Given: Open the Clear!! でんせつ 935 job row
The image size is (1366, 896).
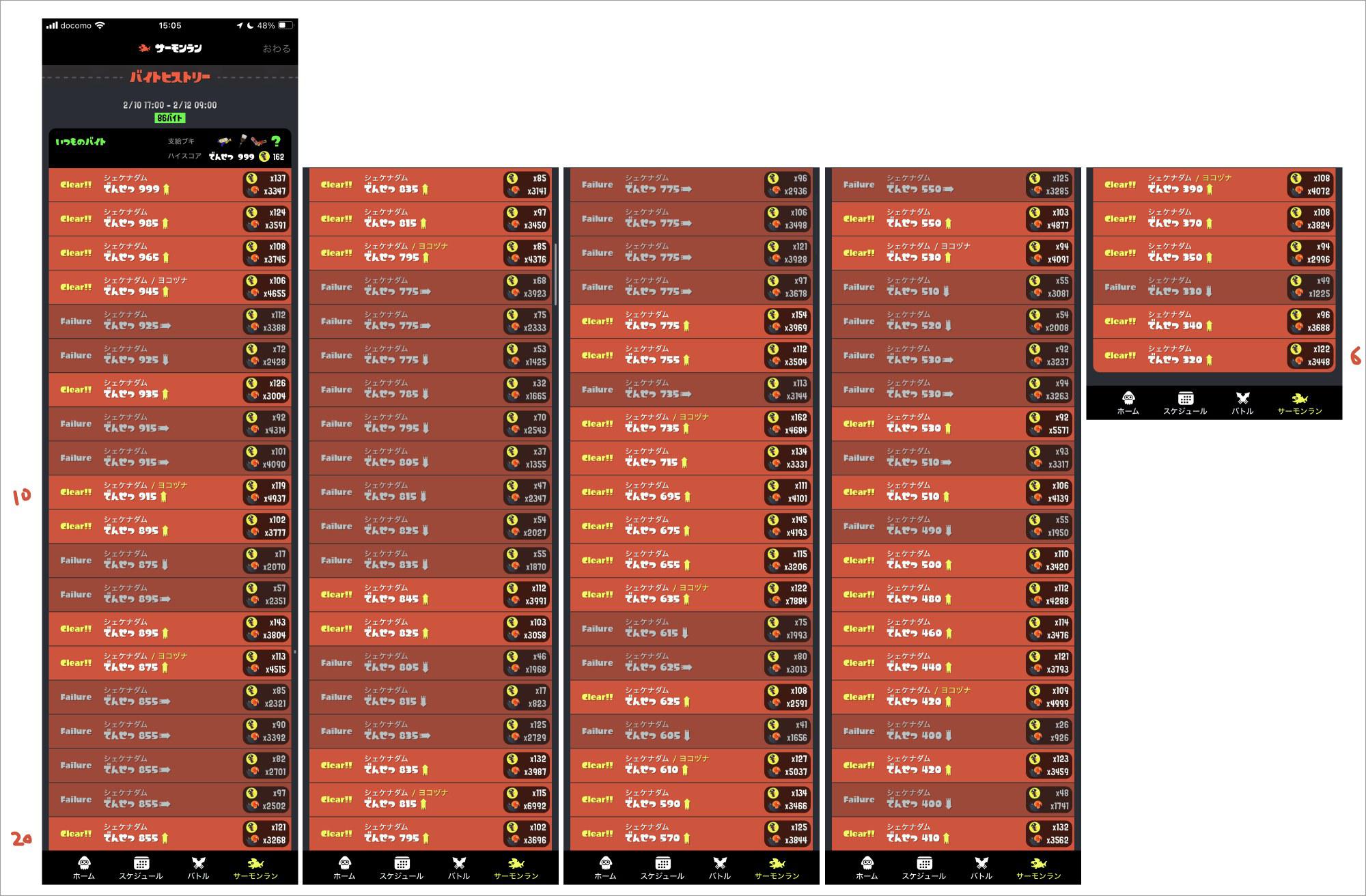Looking at the screenshot, I should [170, 389].
